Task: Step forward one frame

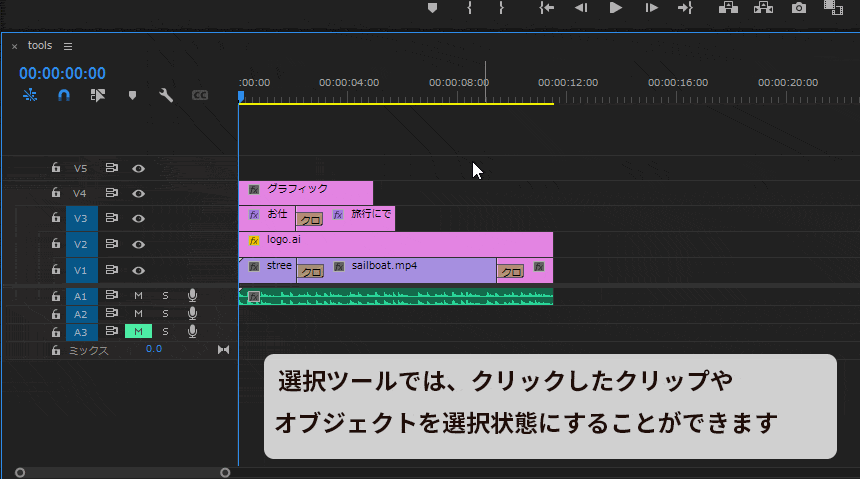Action: tap(651, 8)
